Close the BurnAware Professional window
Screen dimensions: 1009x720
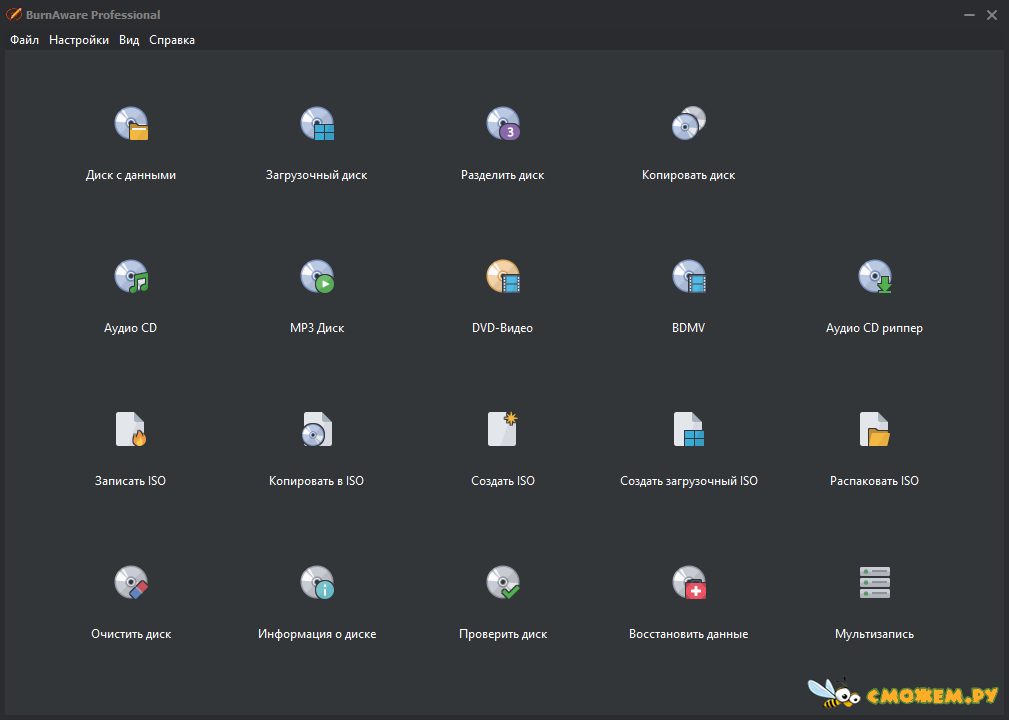(x=992, y=15)
